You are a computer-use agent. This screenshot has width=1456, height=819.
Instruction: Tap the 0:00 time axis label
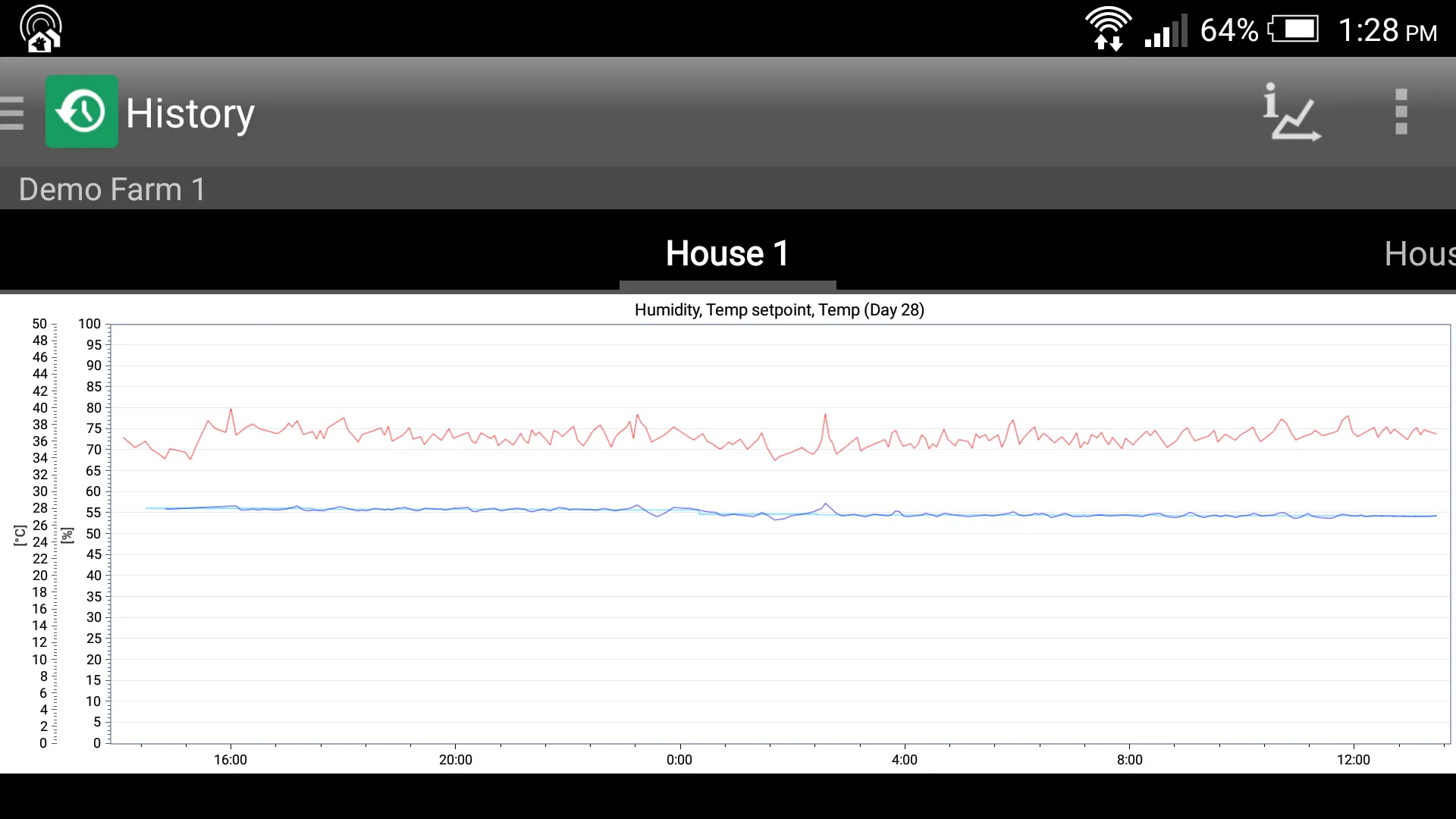coord(679,760)
